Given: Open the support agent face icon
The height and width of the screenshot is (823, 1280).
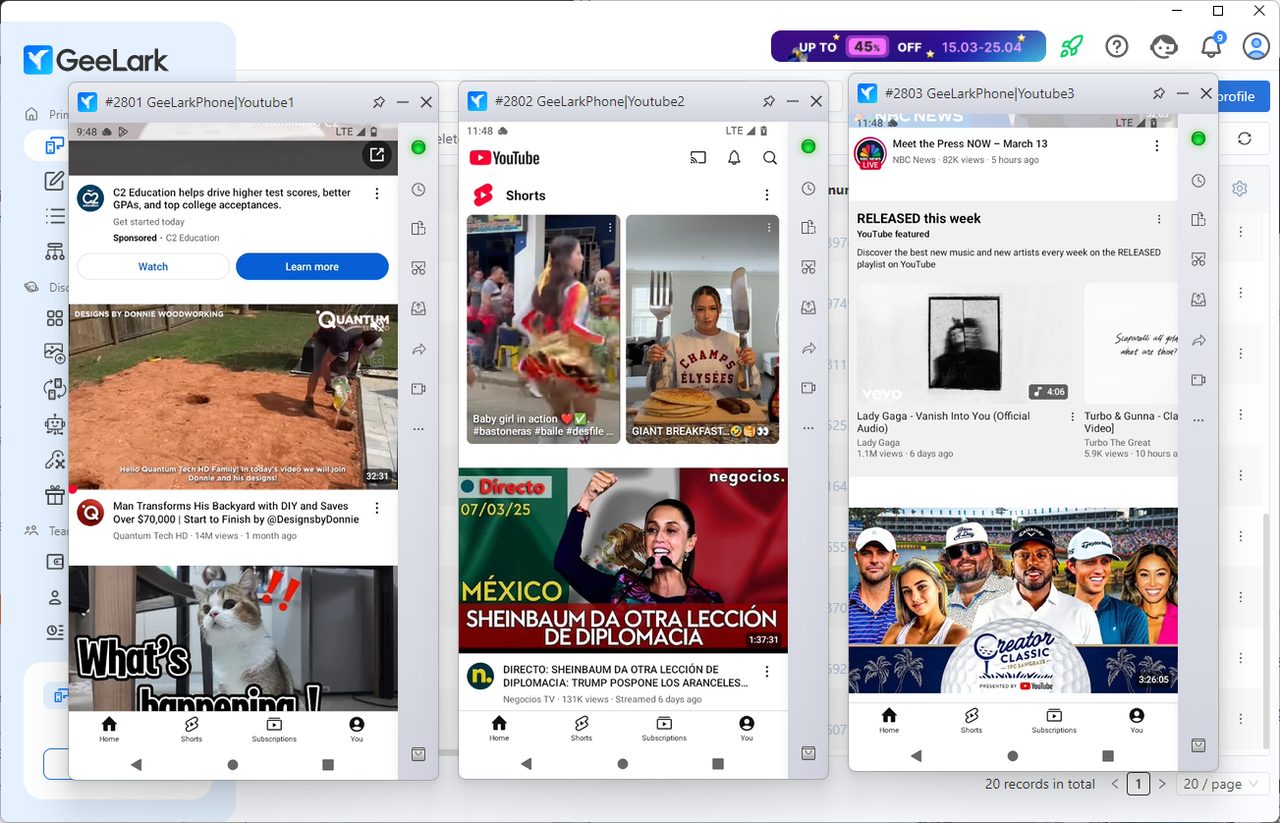Looking at the screenshot, I should tap(1163, 46).
